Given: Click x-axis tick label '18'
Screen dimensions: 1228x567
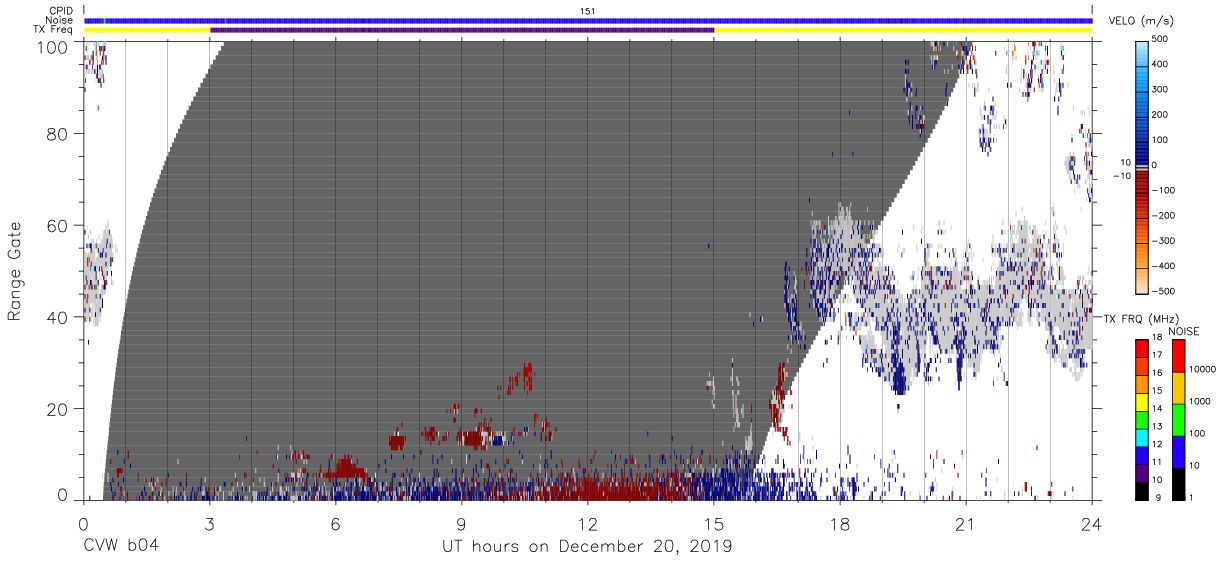Looking at the screenshot, I should click(839, 522).
